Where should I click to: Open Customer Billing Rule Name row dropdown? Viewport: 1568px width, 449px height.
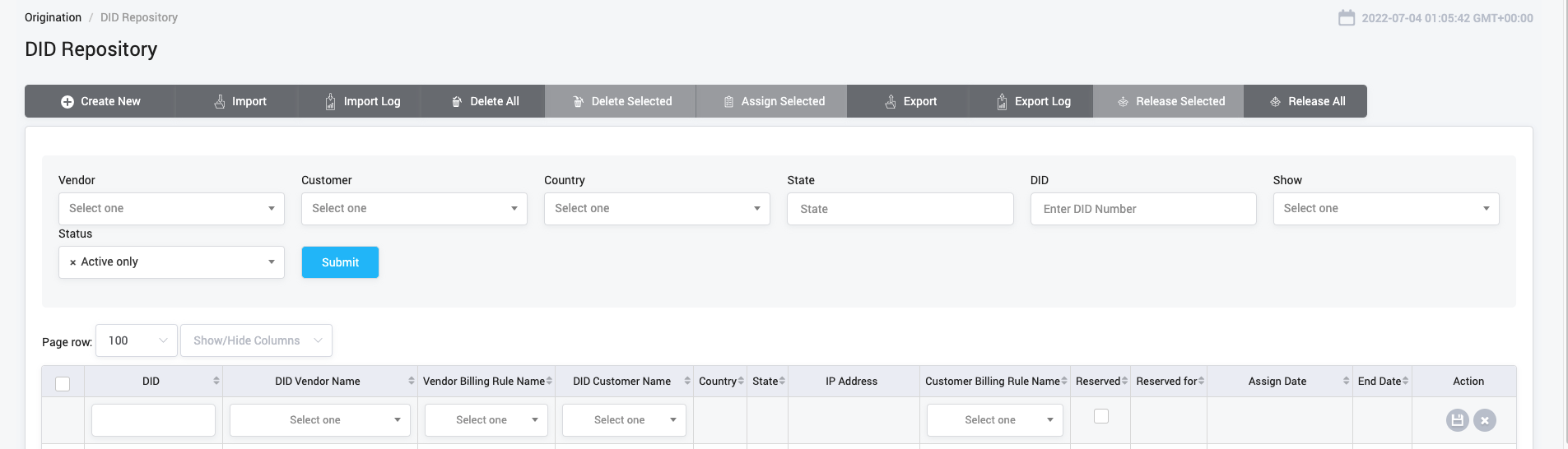tap(995, 420)
